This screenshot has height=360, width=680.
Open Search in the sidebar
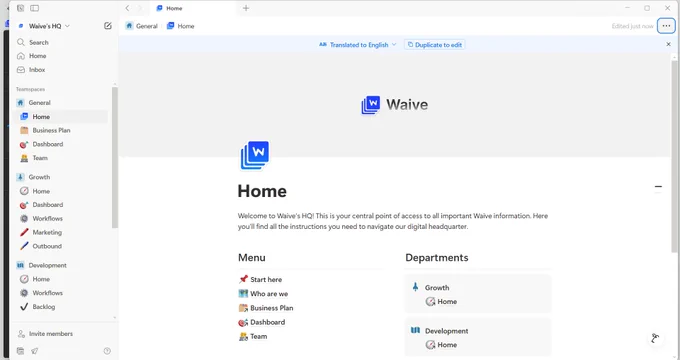point(39,43)
